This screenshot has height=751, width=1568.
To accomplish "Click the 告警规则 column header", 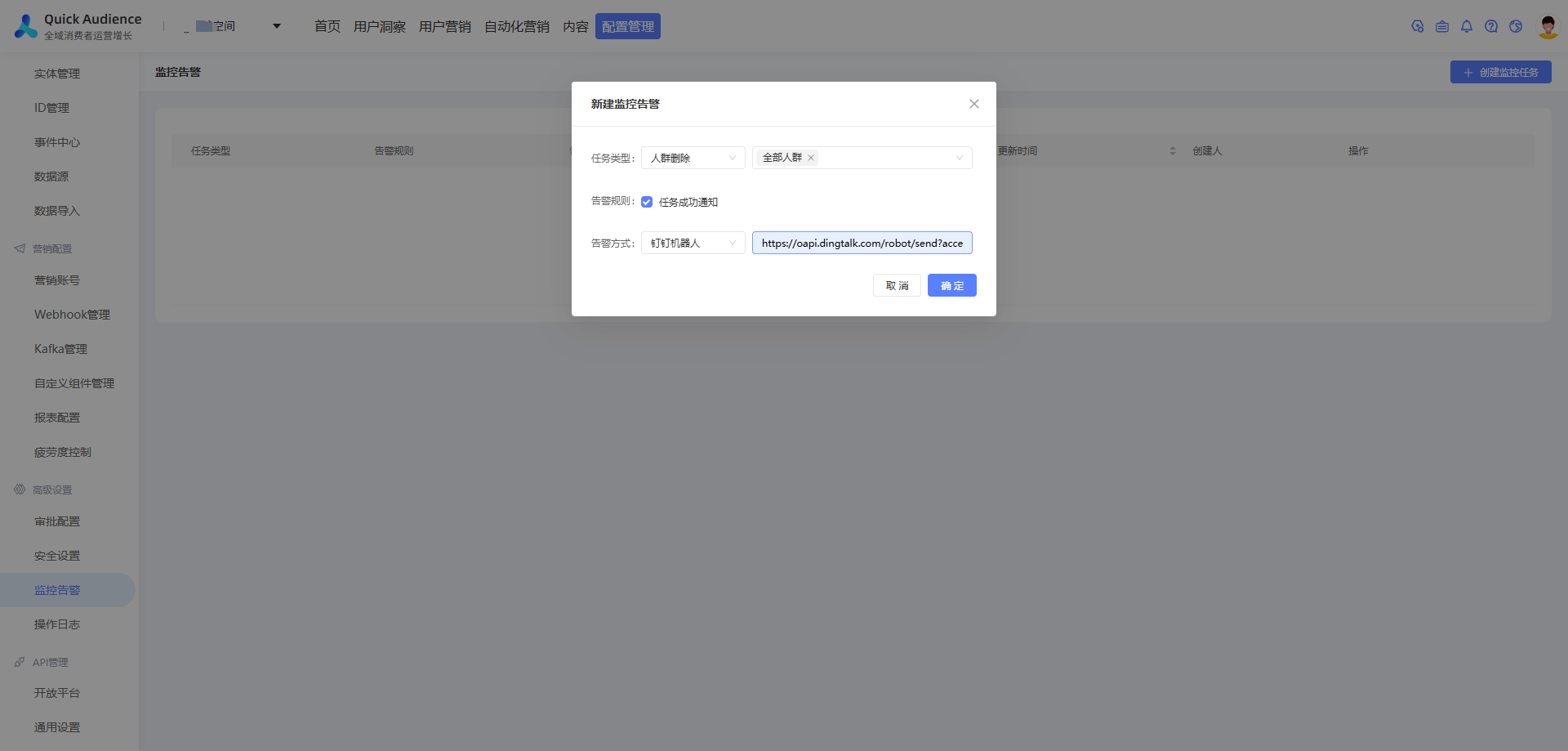I will point(394,151).
